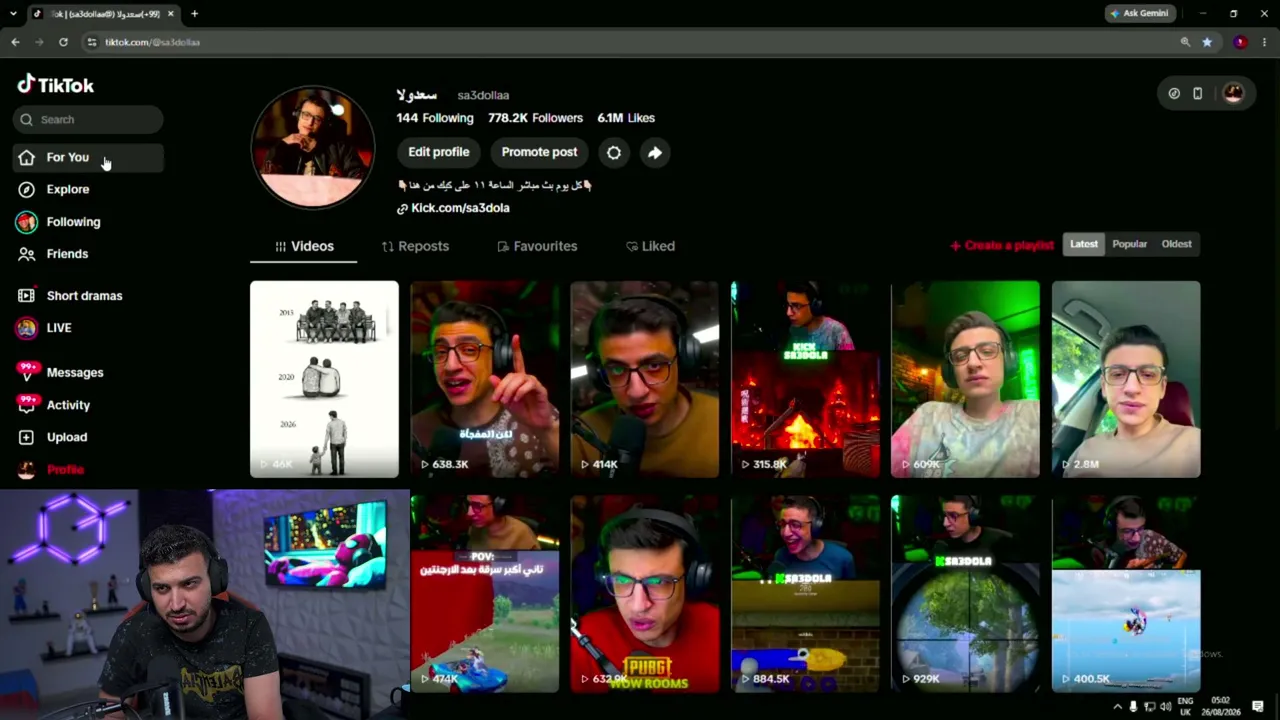Open the video with 400.5K views

point(1126,594)
